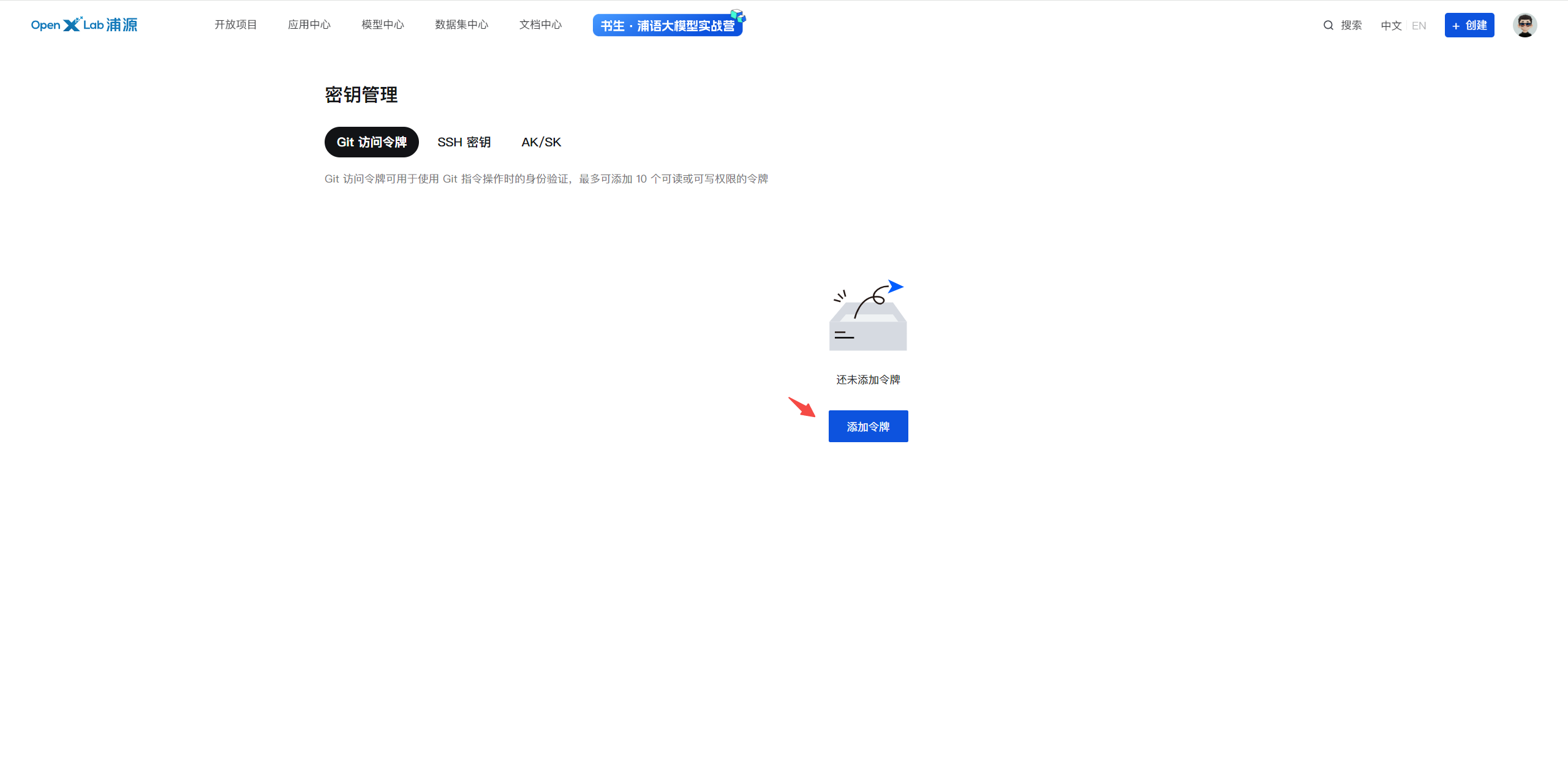
Task: Open the 应用中心 menu
Action: [309, 24]
